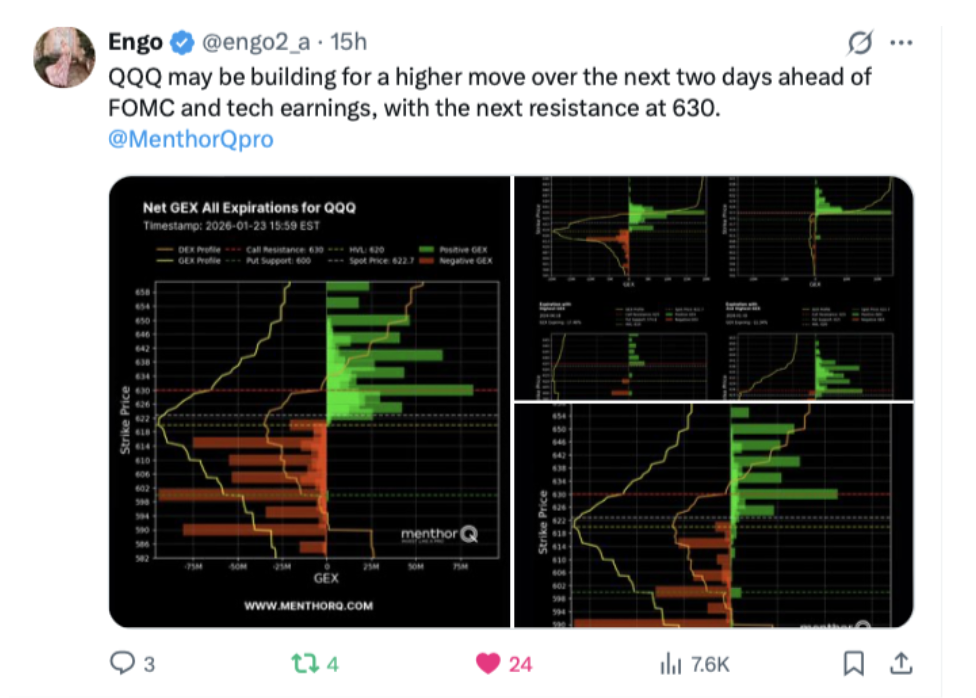
Task: Click the reply speech bubble icon
Action: click(x=122, y=663)
